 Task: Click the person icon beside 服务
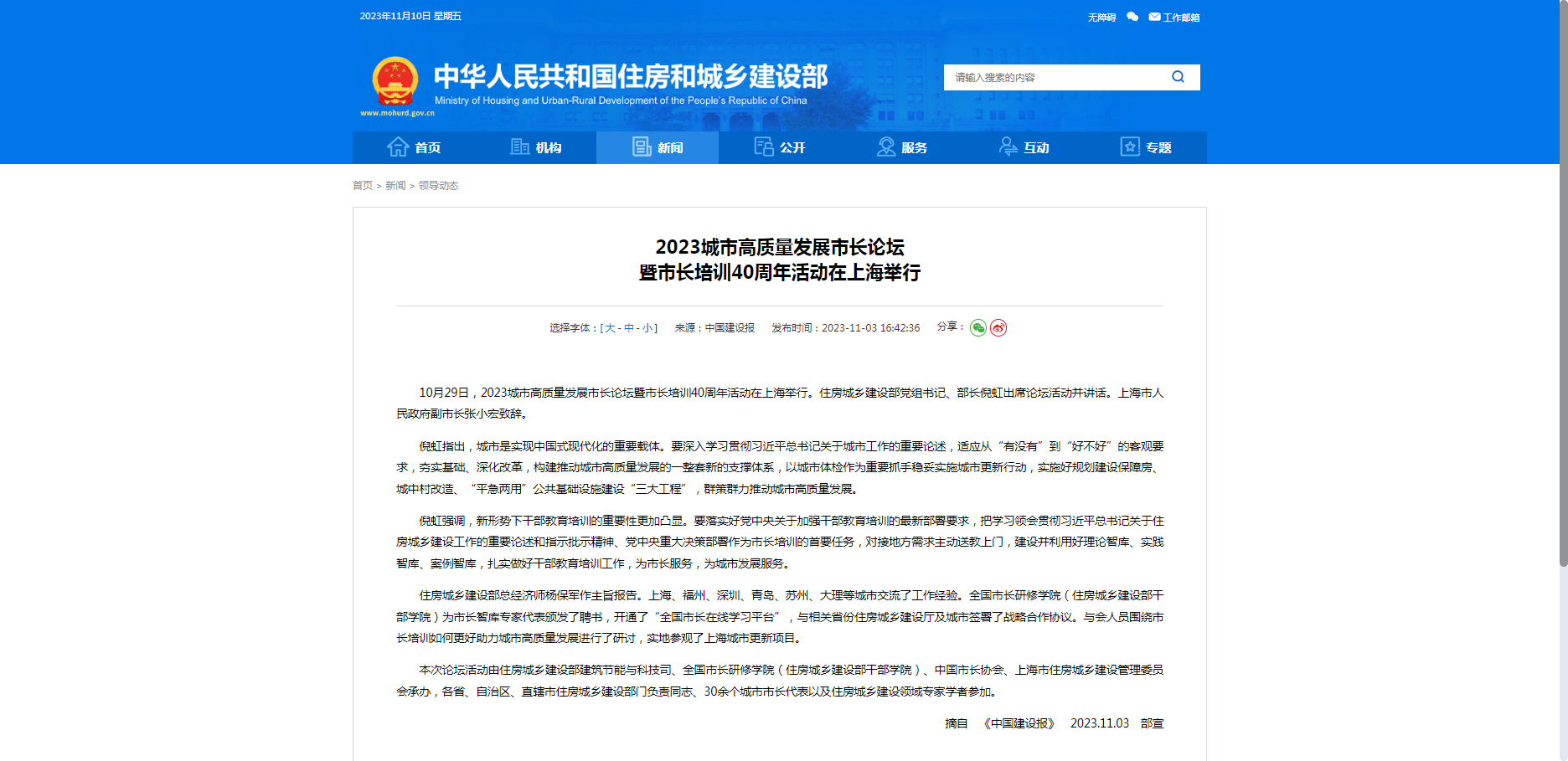(886, 147)
